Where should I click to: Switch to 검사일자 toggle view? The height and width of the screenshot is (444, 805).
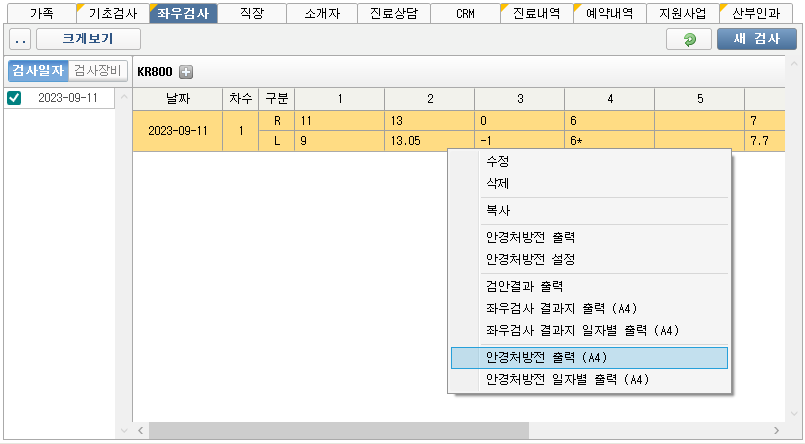[x=38, y=71]
